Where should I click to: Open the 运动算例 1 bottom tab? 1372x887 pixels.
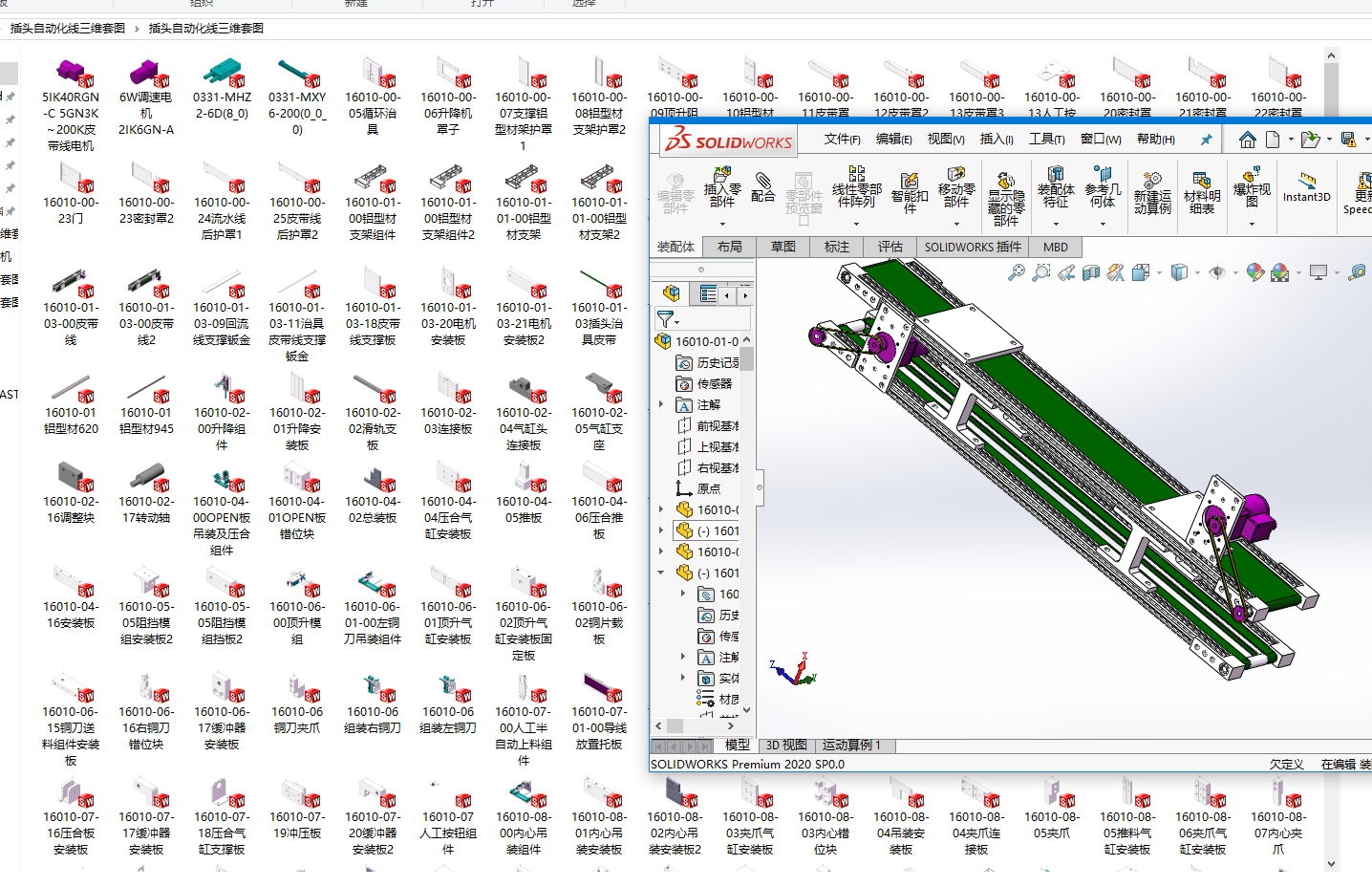tap(851, 746)
